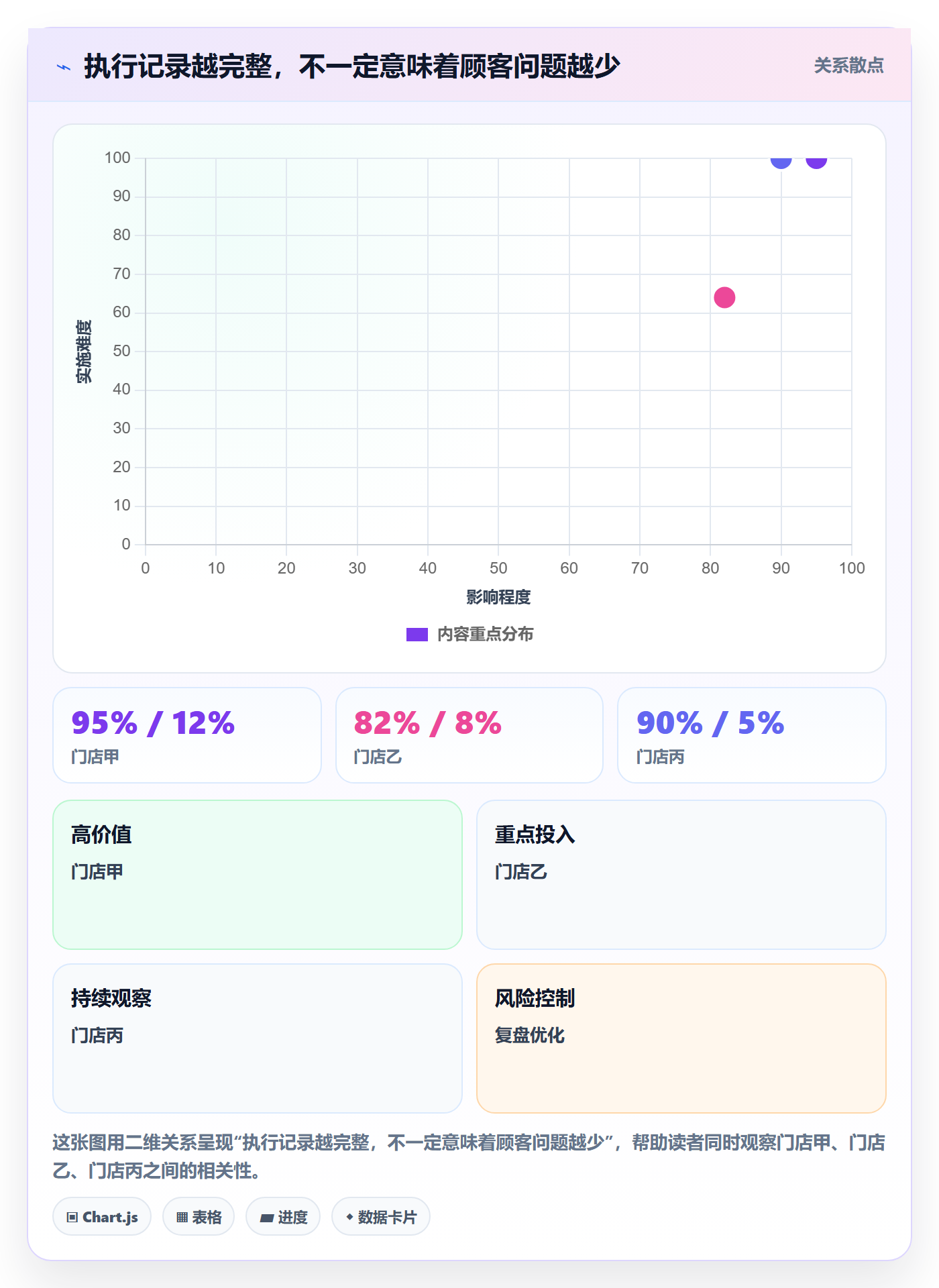
Task: Click the chart headline about 执行记录
Action: coord(351,66)
